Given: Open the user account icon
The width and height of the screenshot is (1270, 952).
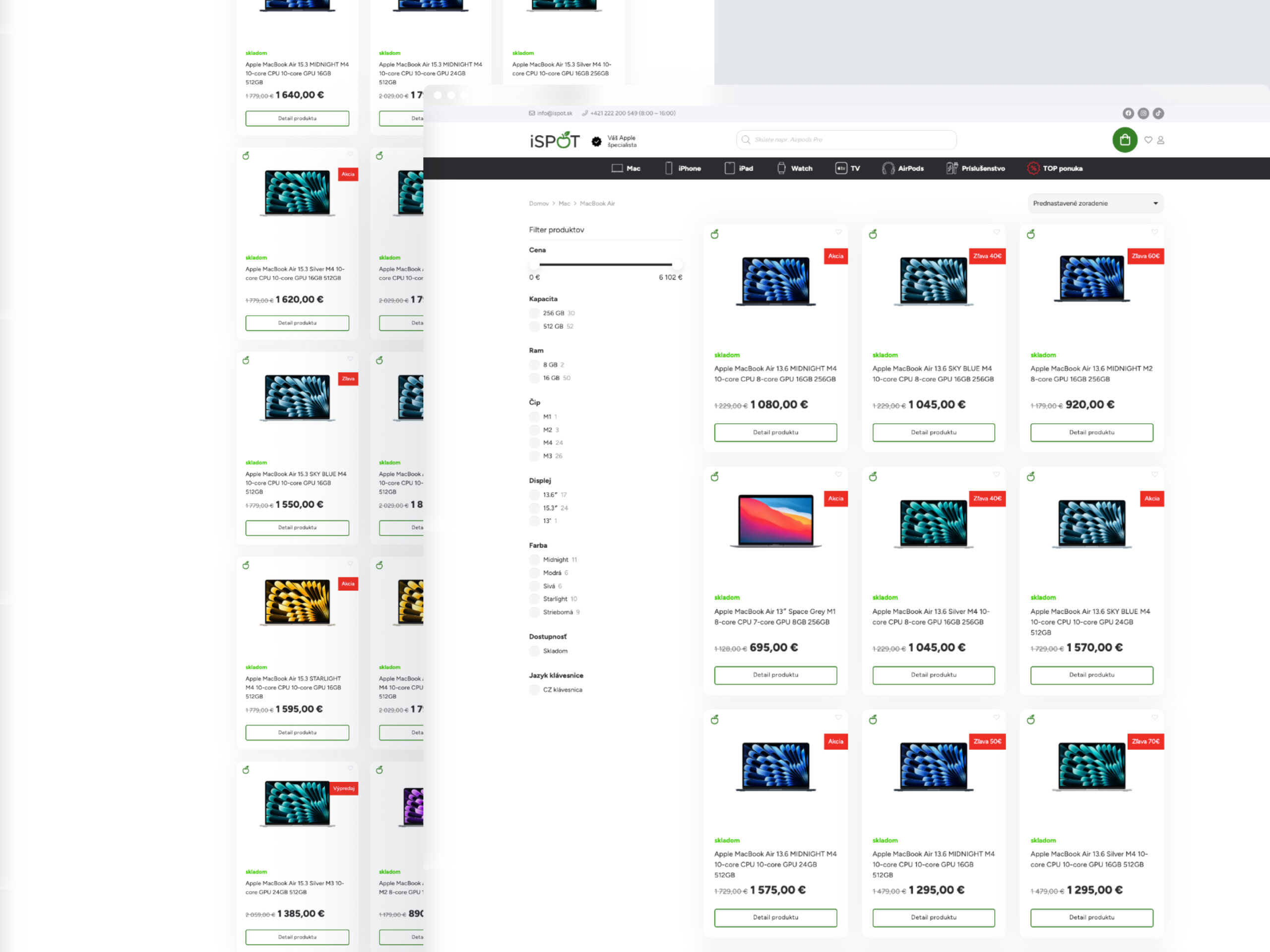Looking at the screenshot, I should pos(1160,139).
